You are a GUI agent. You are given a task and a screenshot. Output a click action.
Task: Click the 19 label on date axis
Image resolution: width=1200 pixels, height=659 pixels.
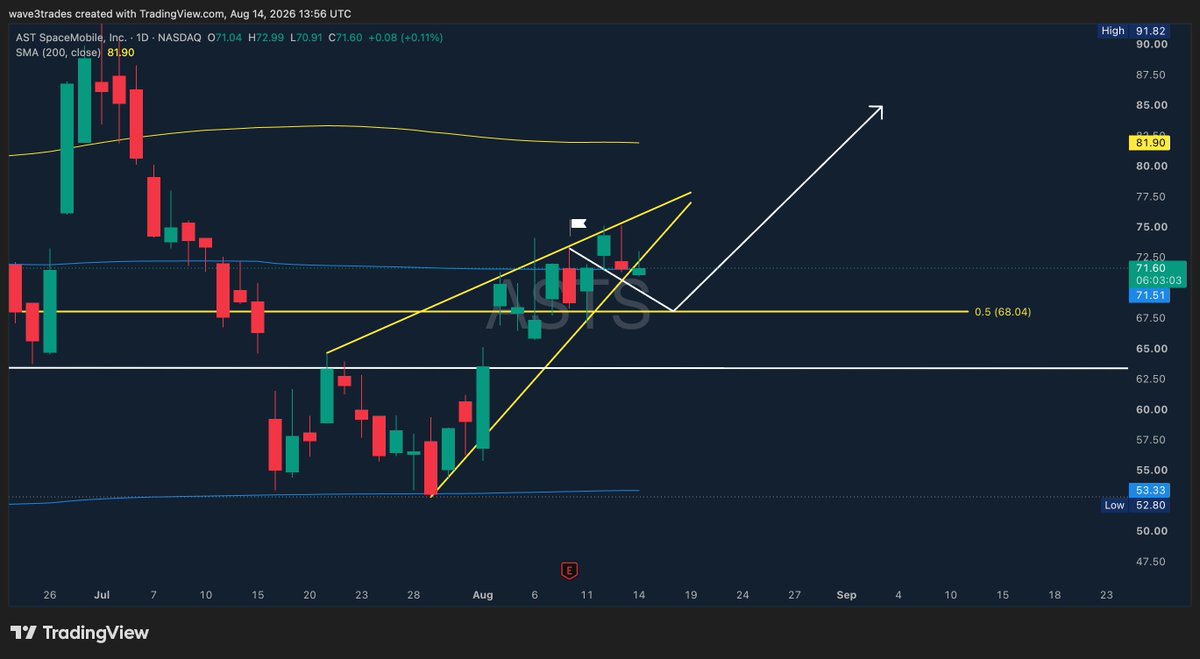pyautogui.click(x=691, y=595)
